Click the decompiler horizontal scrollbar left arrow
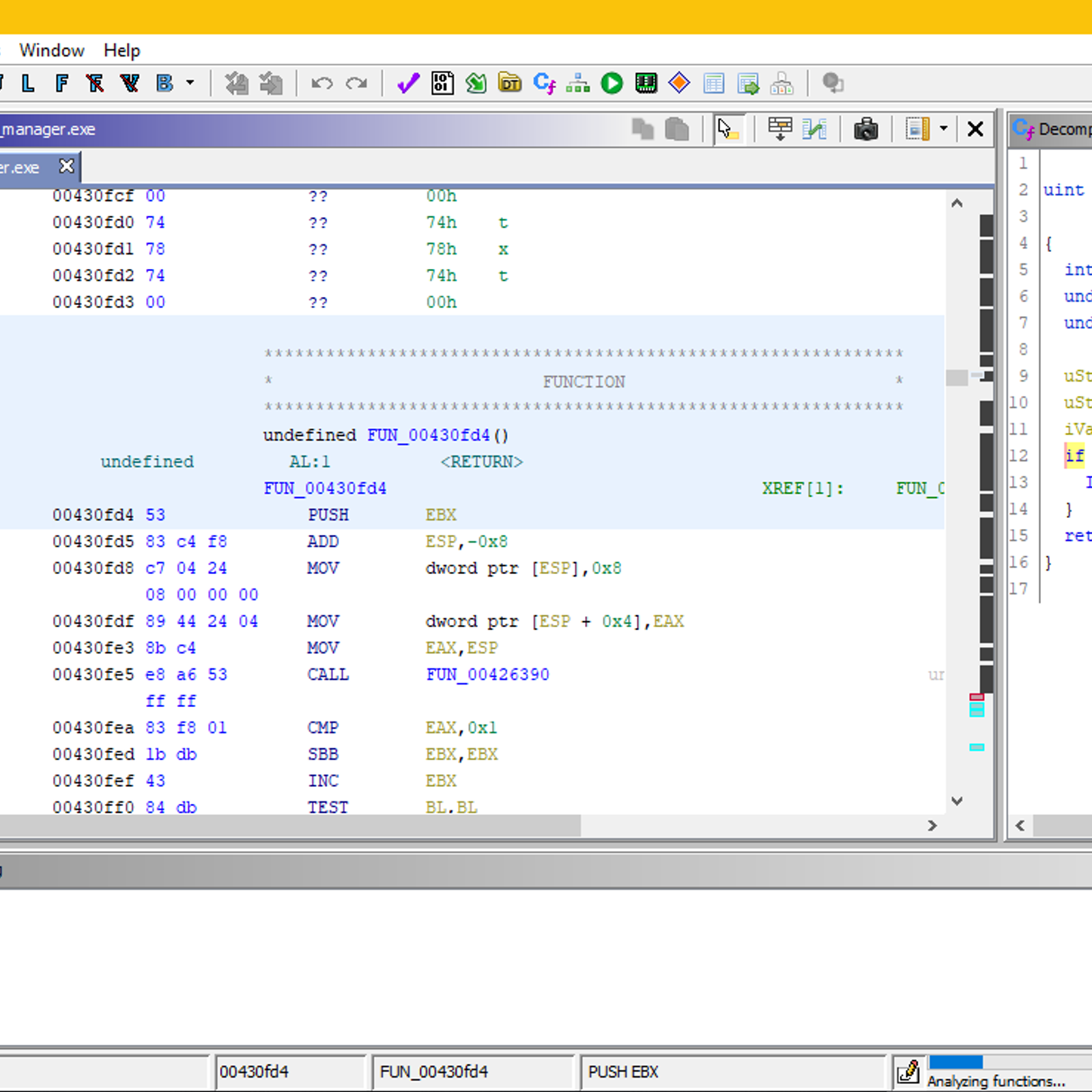Screen dimensions: 1092x1092 click(1020, 826)
